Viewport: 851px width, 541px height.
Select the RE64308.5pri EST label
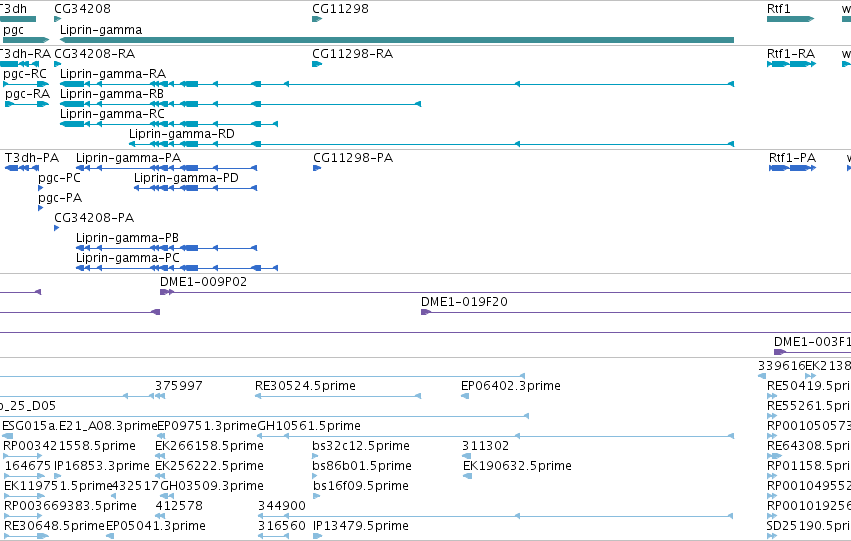coord(809,447)
